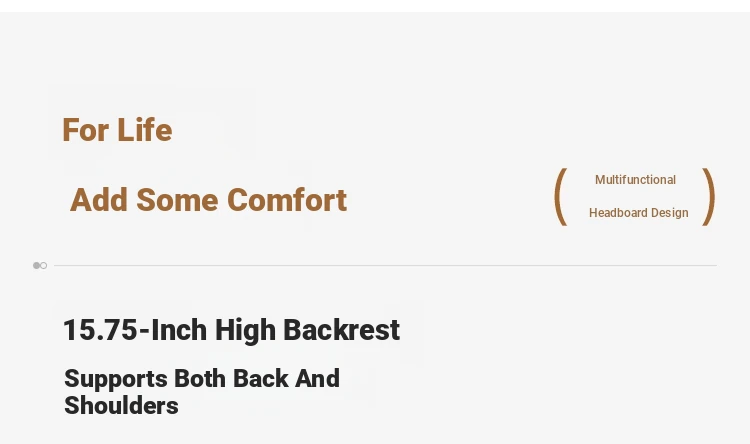Click the "15.75-Inch" measurement text
This screenshot has height=444, width=750.
[x=106, y=330]
